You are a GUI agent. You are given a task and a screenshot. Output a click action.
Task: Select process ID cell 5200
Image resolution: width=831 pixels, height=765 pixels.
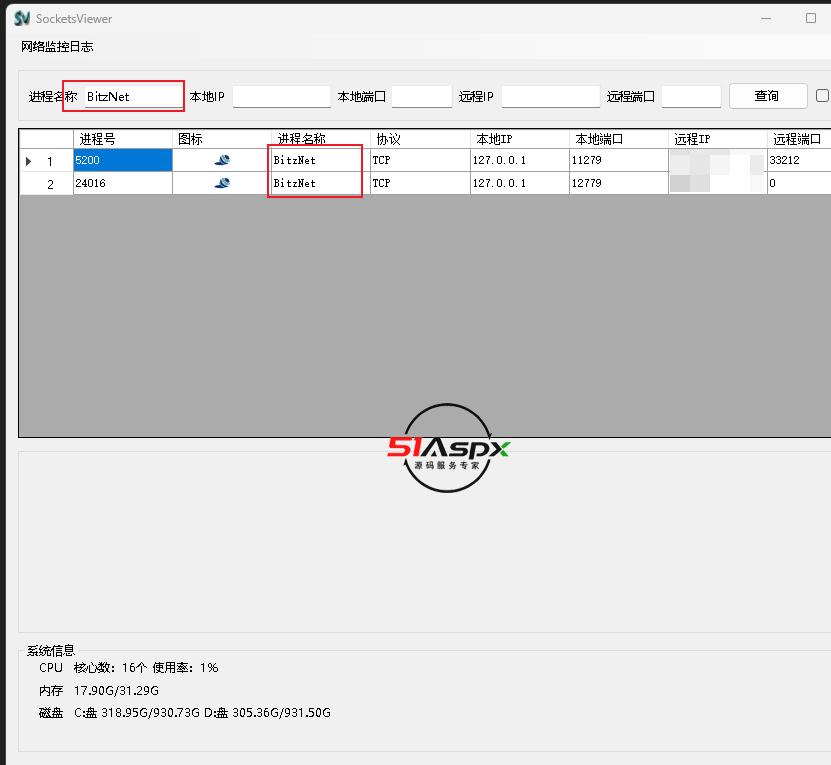[122, 160]
